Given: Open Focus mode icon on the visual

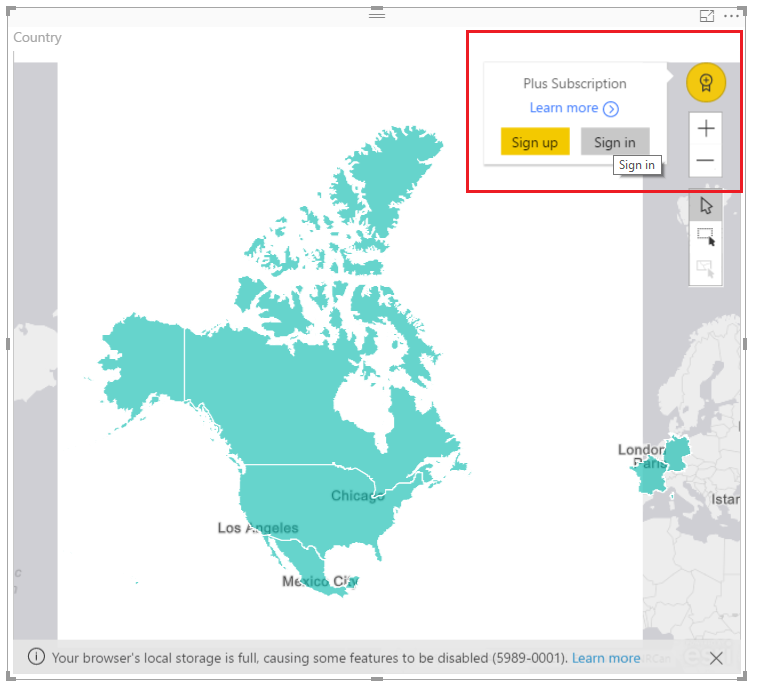Looking at the screenshot, I should (x=707, y=16).
